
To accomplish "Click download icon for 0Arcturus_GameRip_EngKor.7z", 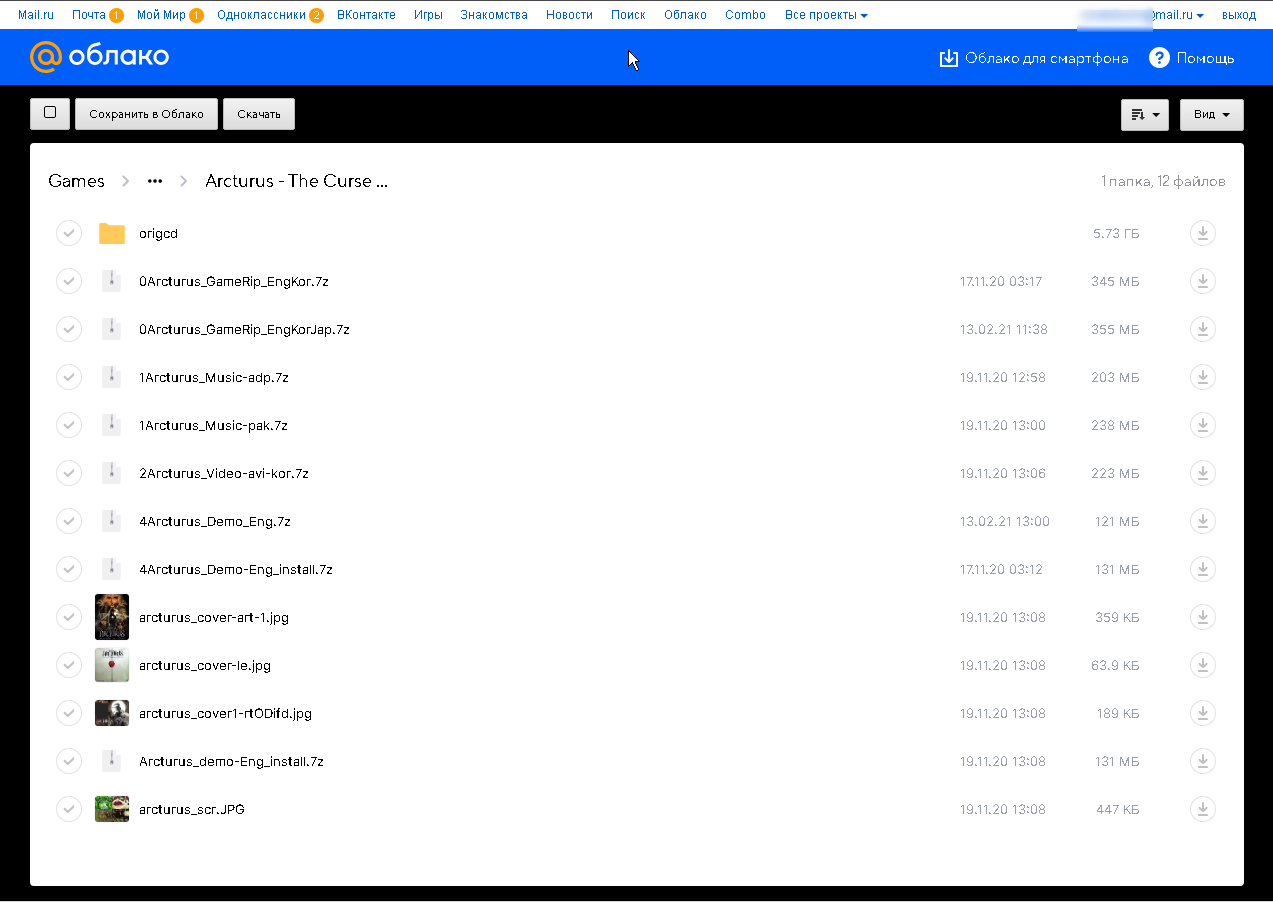I will 1202,281.
